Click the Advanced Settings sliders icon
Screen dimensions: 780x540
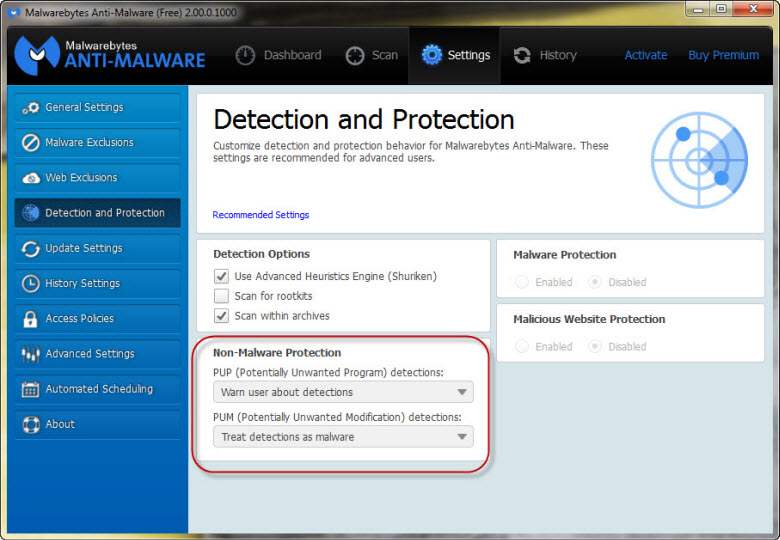point(30,354)
